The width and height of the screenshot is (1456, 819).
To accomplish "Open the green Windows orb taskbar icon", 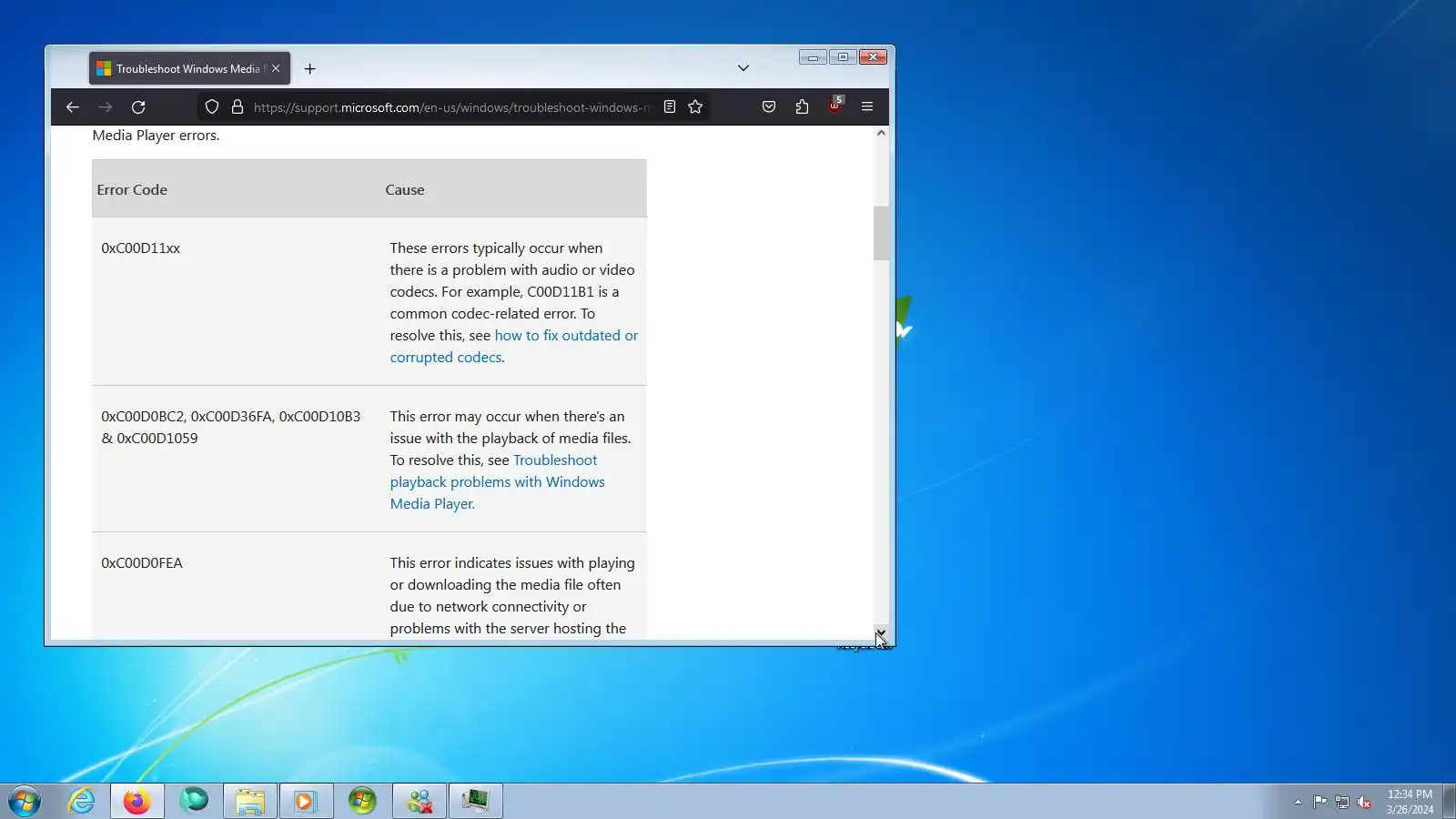I will coord(362,801).
